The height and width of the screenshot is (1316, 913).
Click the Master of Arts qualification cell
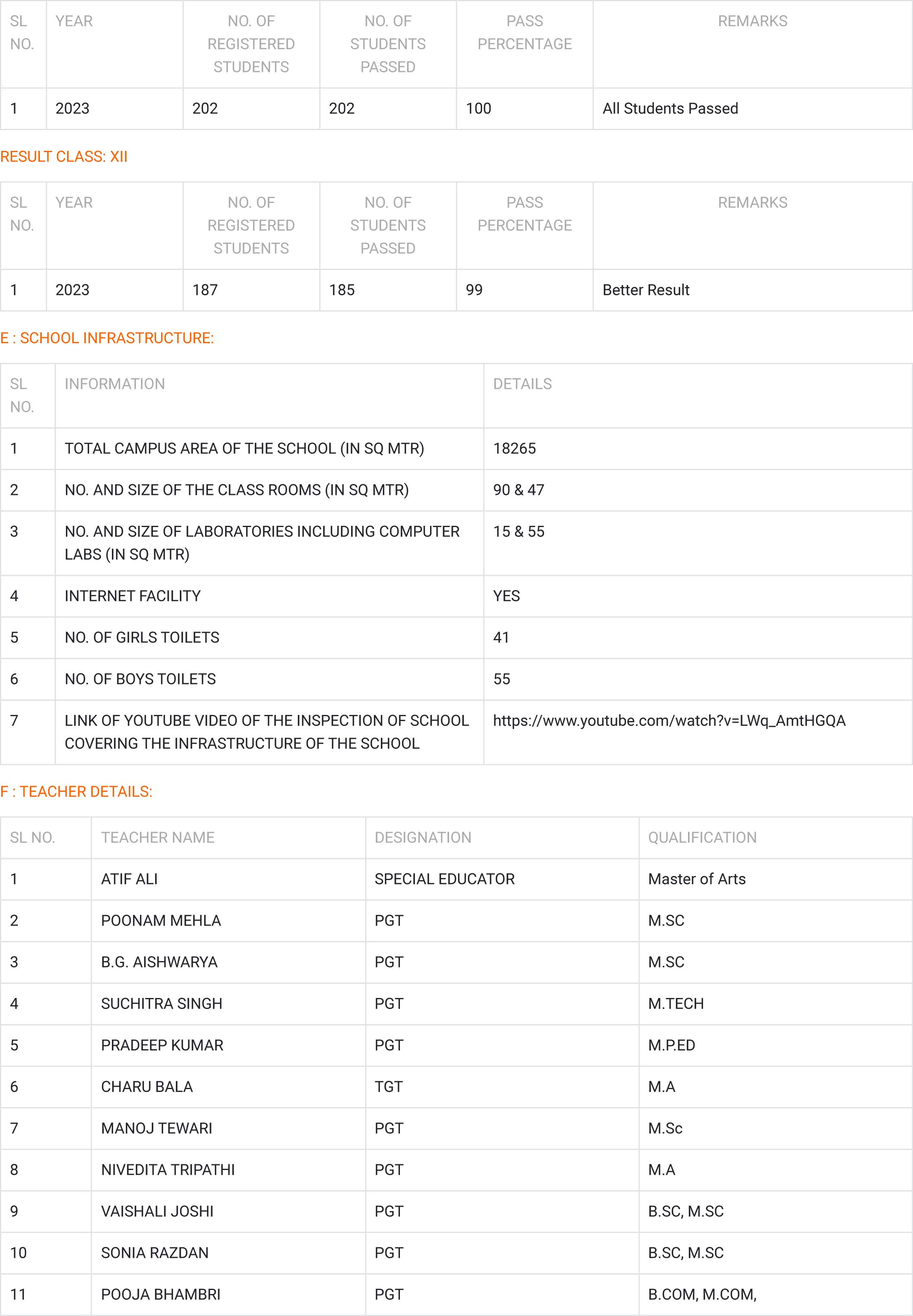(696, 879)
